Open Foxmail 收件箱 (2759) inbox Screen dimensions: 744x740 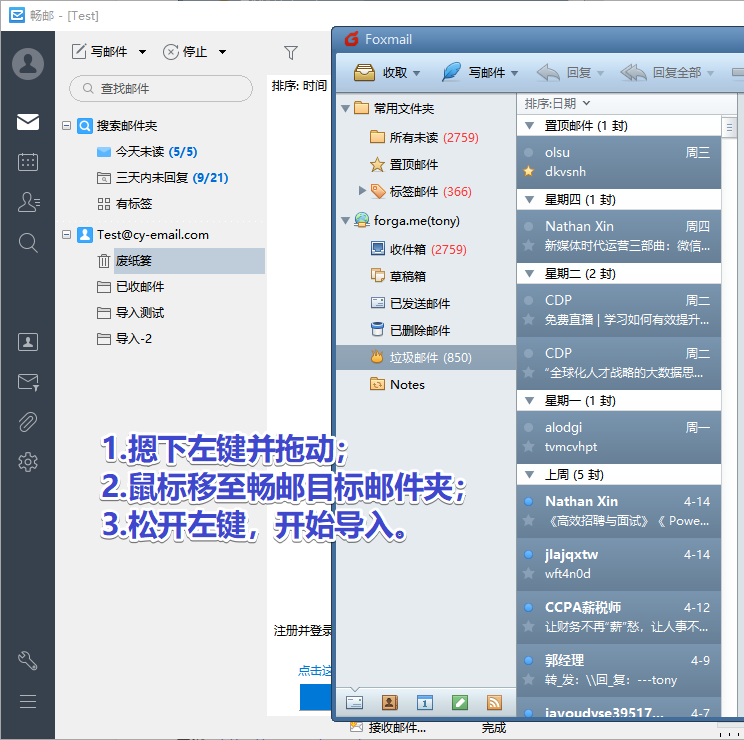[x=418, y=249]
